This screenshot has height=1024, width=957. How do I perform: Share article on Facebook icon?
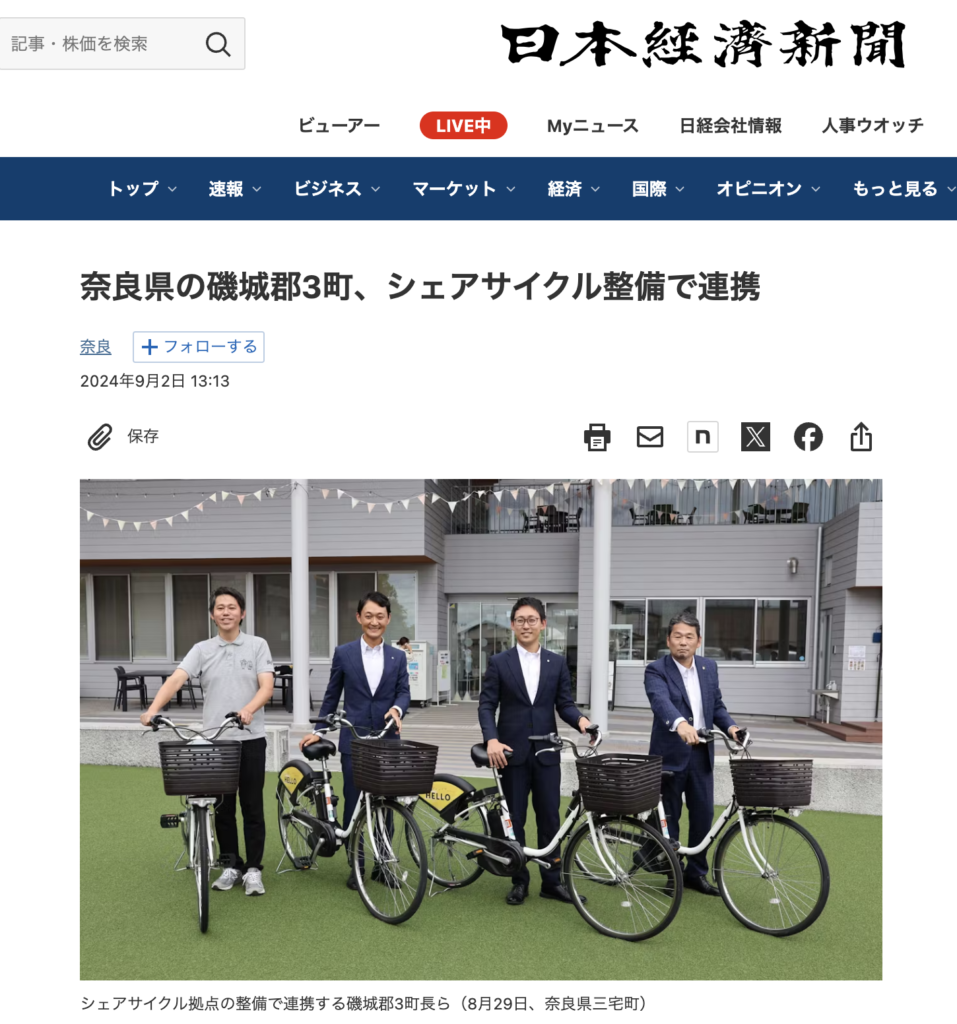pos(808,437)
